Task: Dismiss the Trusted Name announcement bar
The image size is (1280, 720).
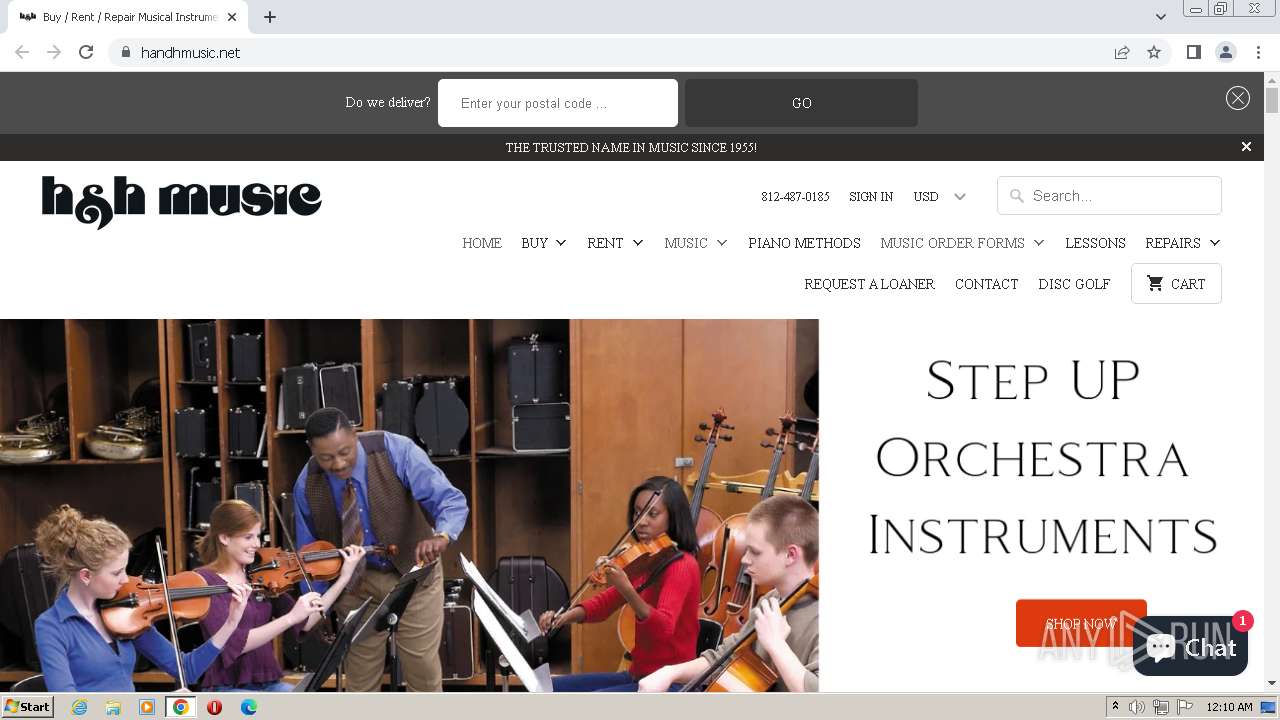Action: [1246, 147]
